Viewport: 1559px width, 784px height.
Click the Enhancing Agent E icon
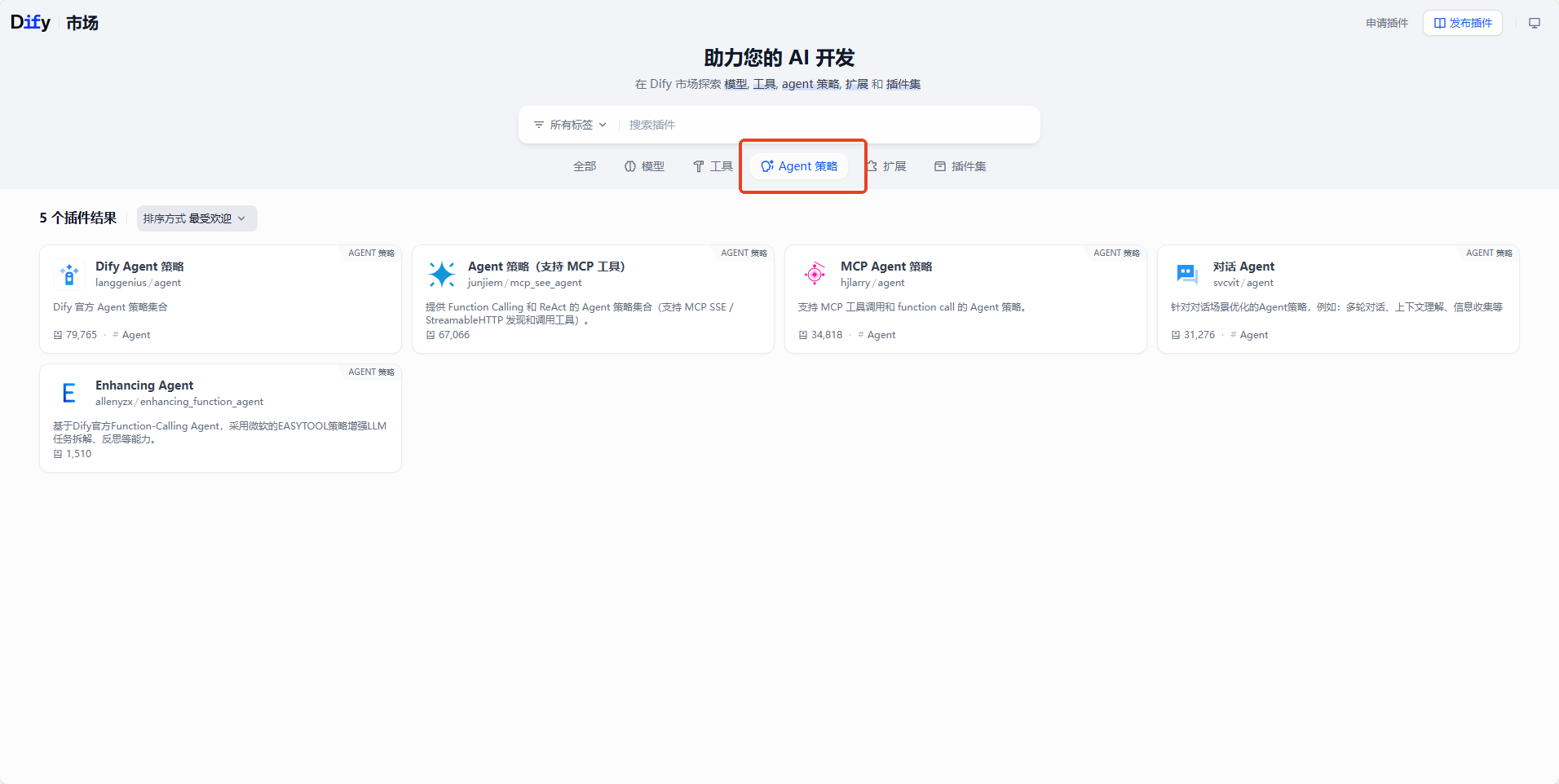[69, 394]
